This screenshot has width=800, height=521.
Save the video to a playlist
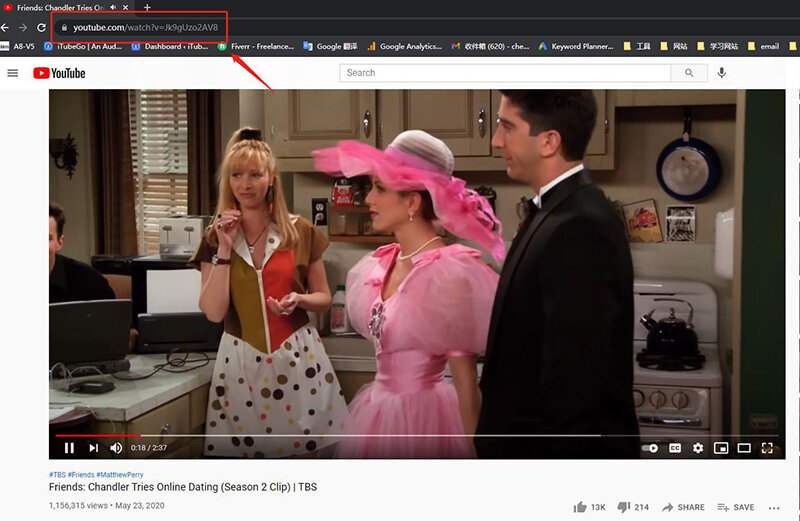[735, 507]
